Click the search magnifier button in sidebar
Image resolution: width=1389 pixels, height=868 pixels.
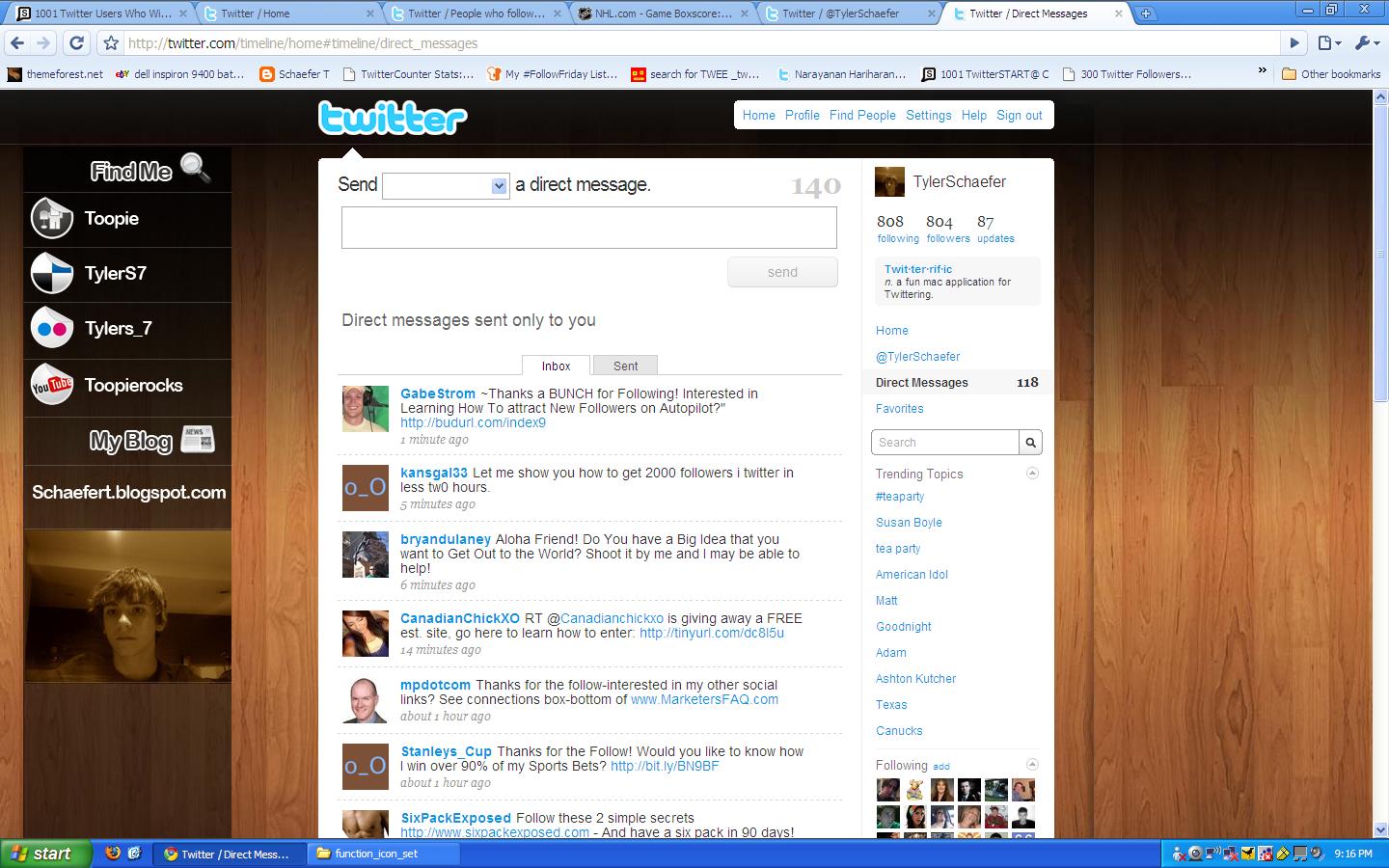click(x=1030, y=442)
